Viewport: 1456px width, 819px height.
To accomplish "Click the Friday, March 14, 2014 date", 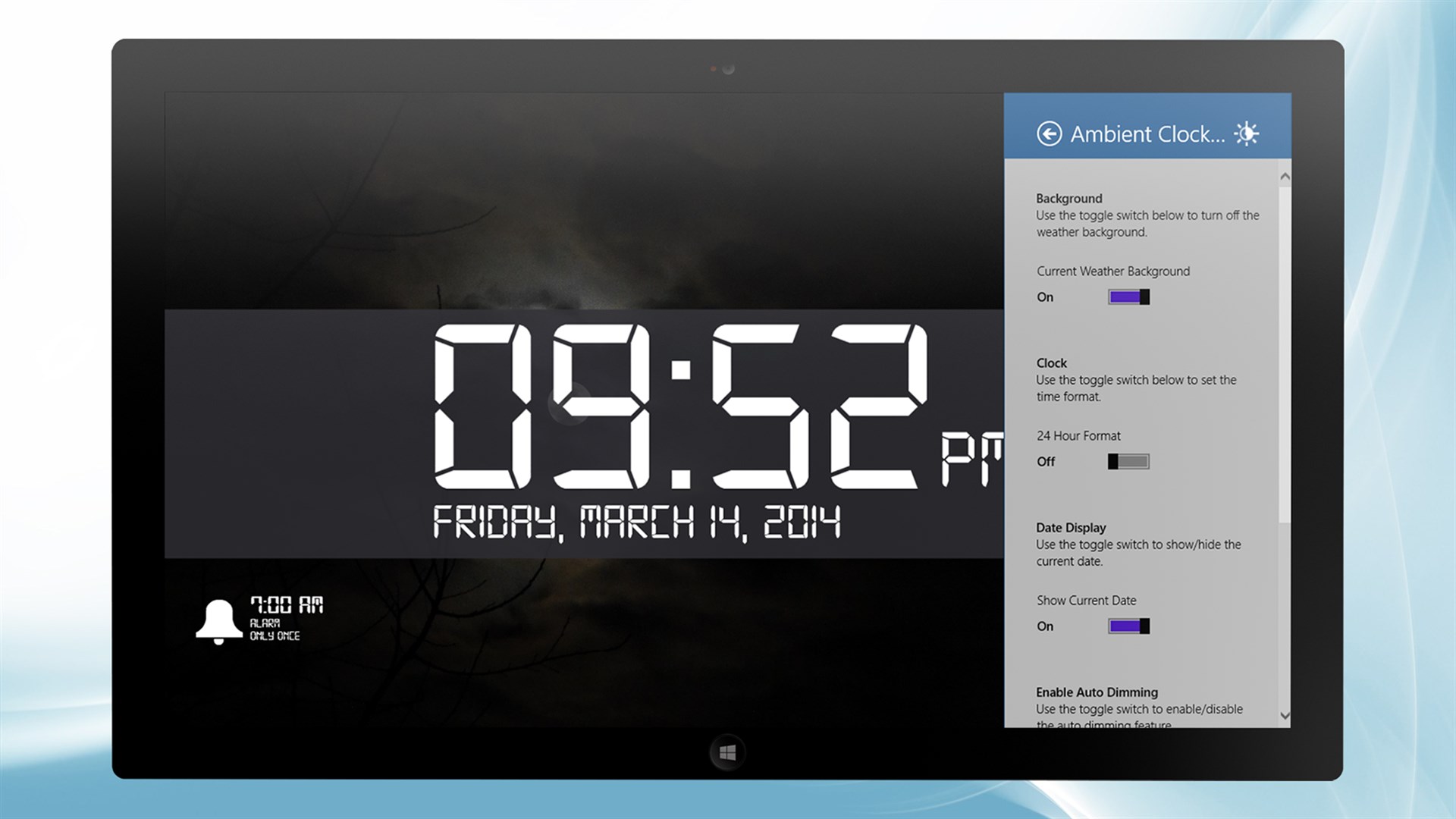I will (x=636, y=522).
